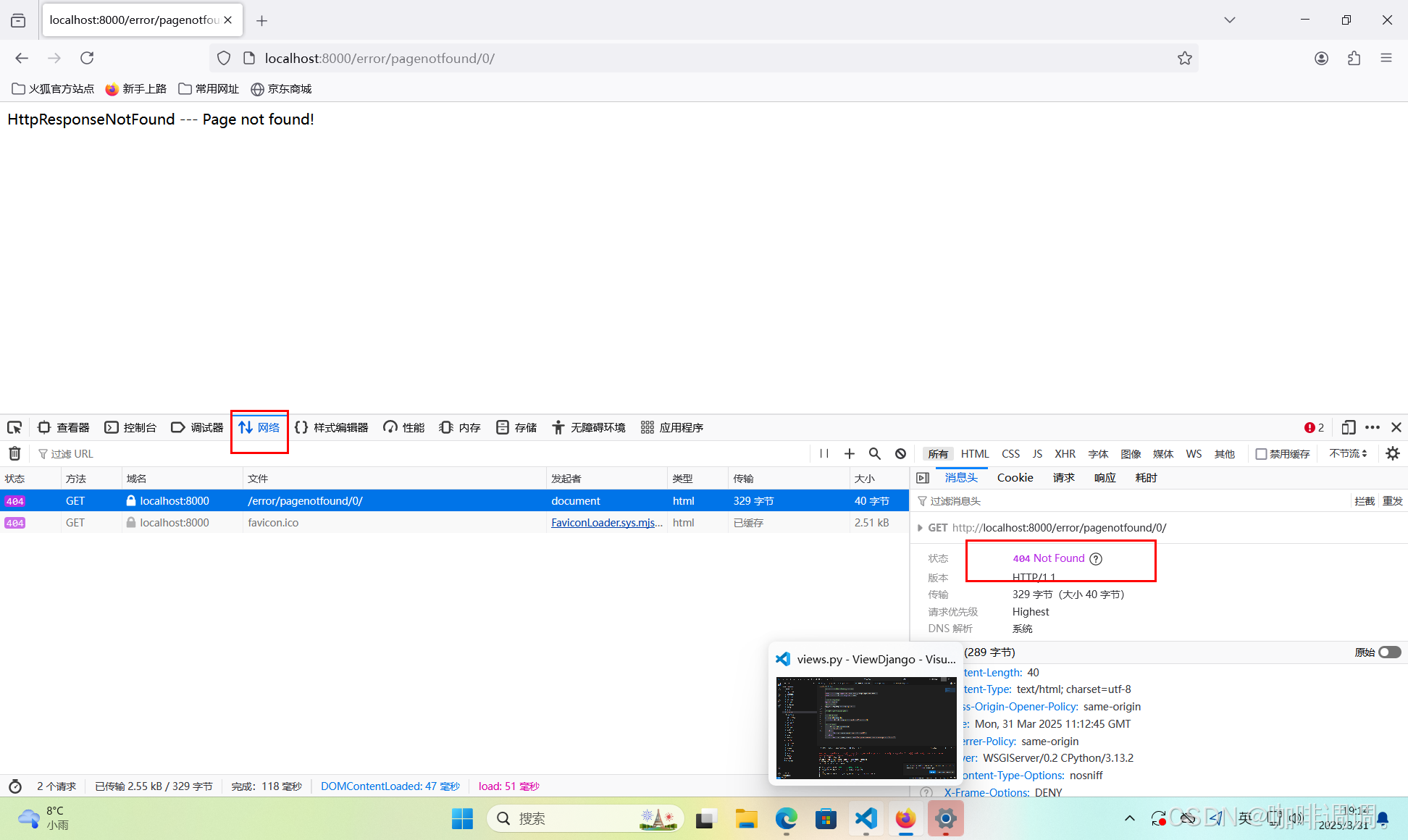Open network search with magnifier icon
Image resolution: width=1408 pixels, height=840 pixels.
[875, 453]
